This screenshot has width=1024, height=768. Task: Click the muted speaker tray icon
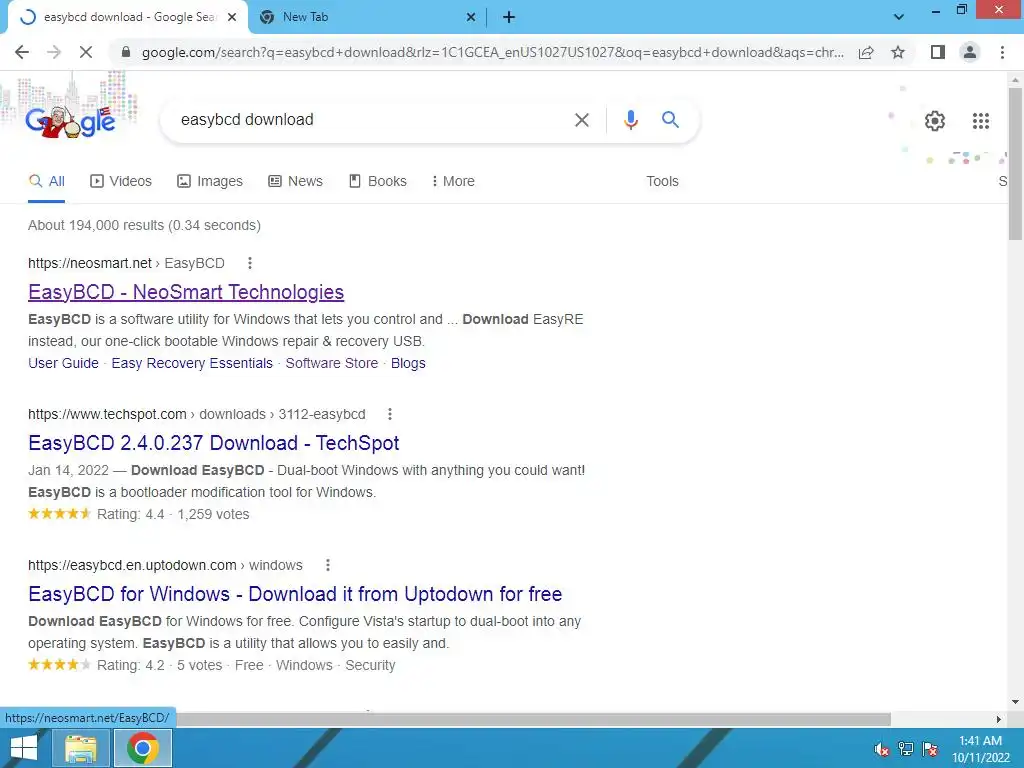click(881, 749)
